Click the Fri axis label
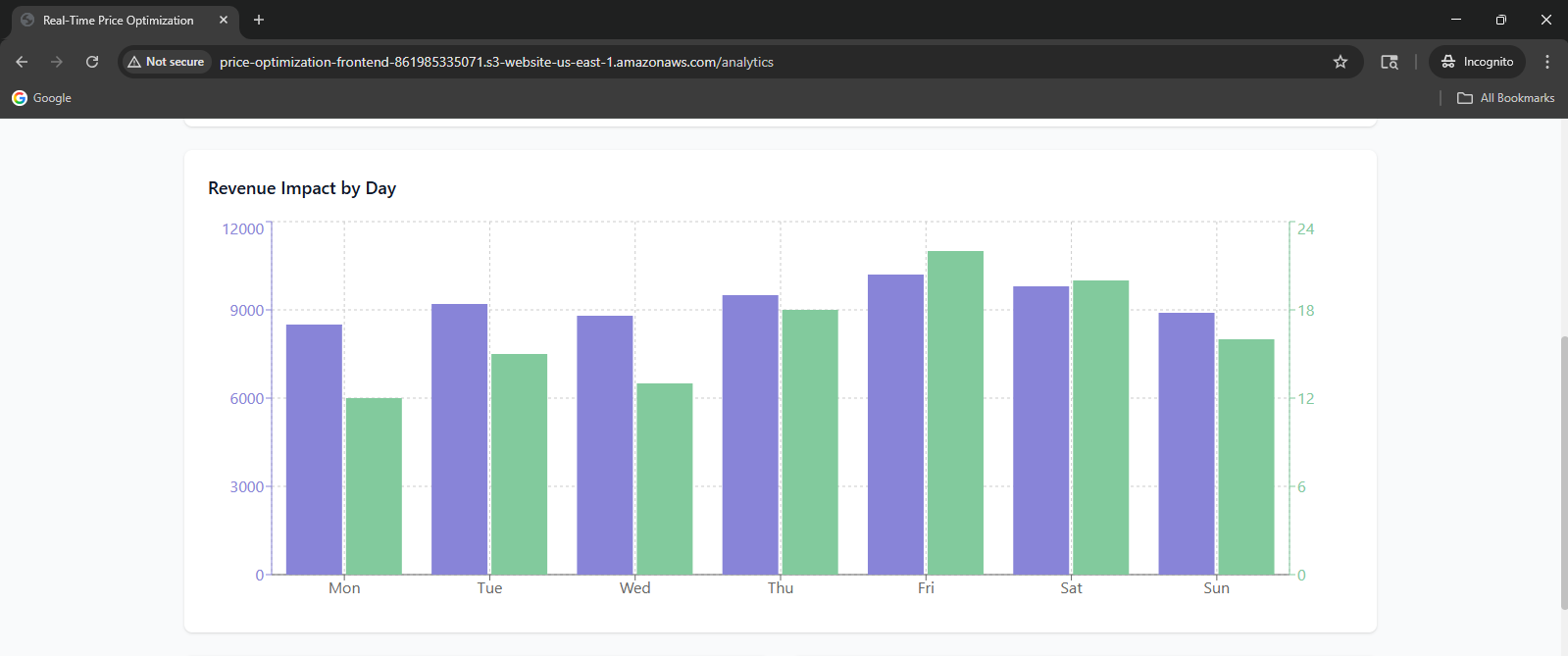The width and height of the screenshot is (1568, 656). (x=926, y=588)
